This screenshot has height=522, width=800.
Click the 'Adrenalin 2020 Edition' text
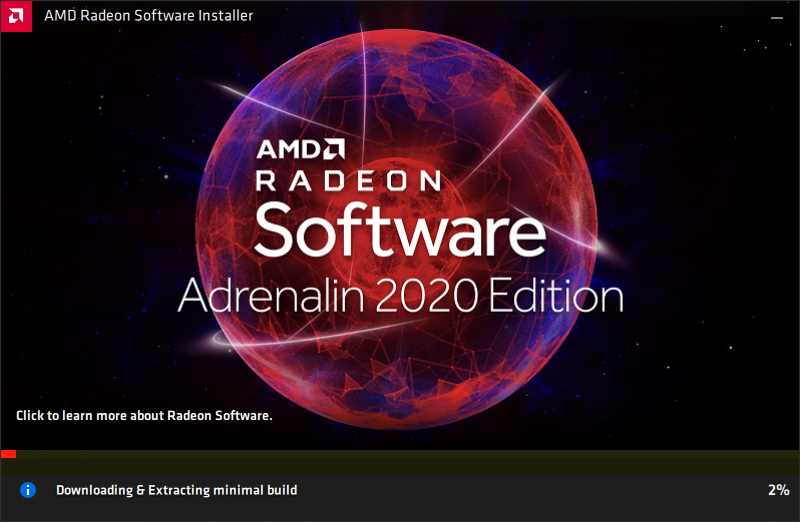[401, 295]
